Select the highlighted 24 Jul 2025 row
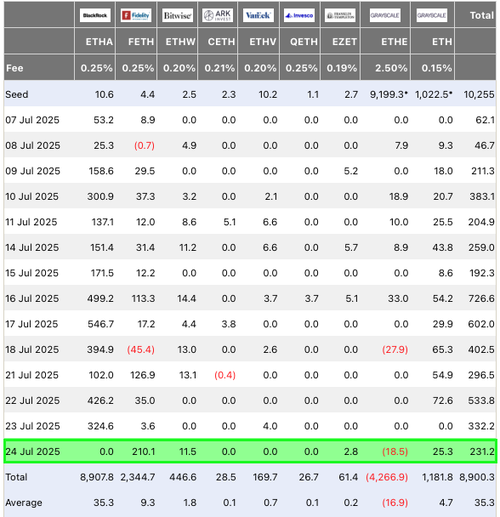 (x=250, y=451)
